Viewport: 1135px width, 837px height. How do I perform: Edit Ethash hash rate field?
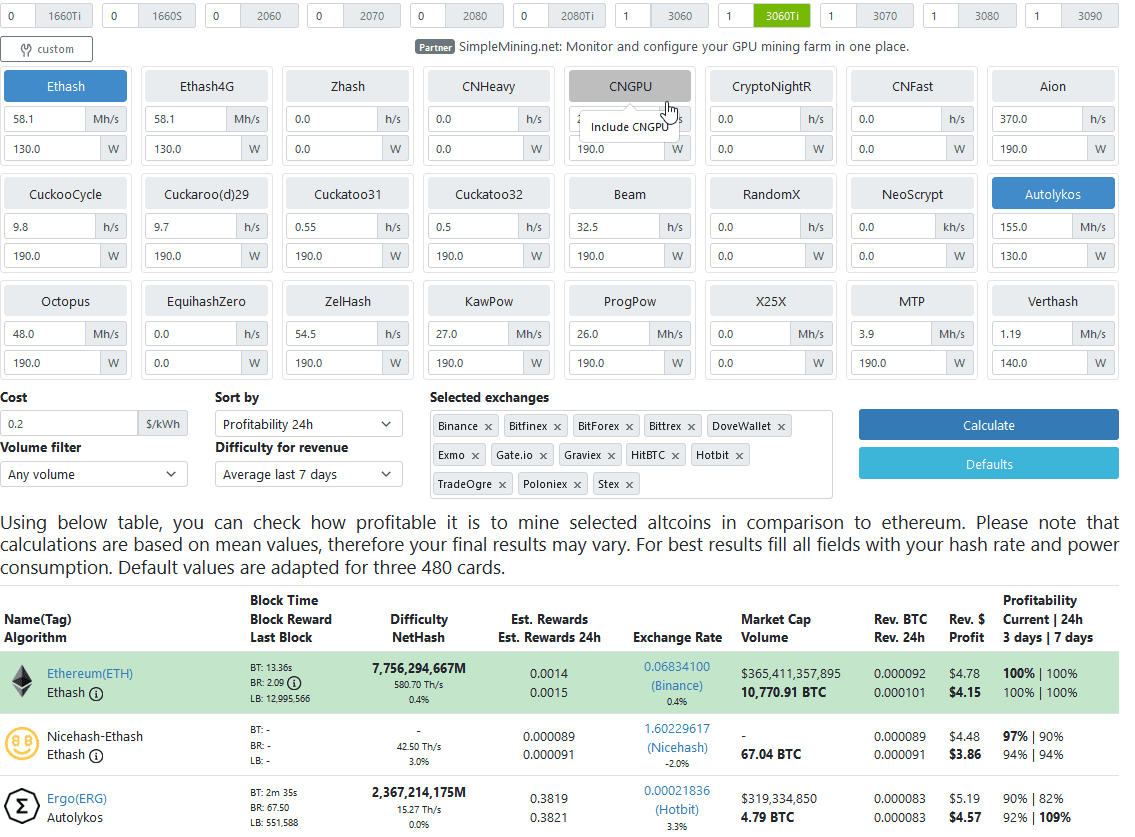click(x=45, y=119)
